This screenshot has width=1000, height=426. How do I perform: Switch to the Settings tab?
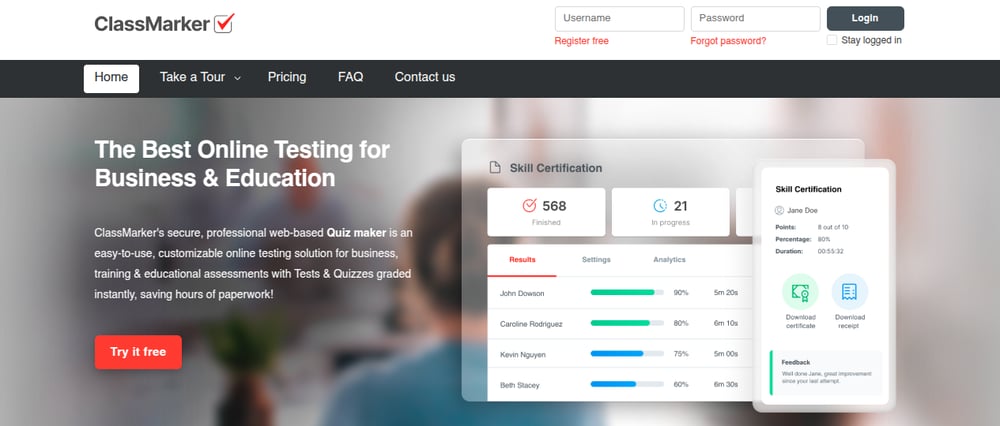[x=596, y=260]
